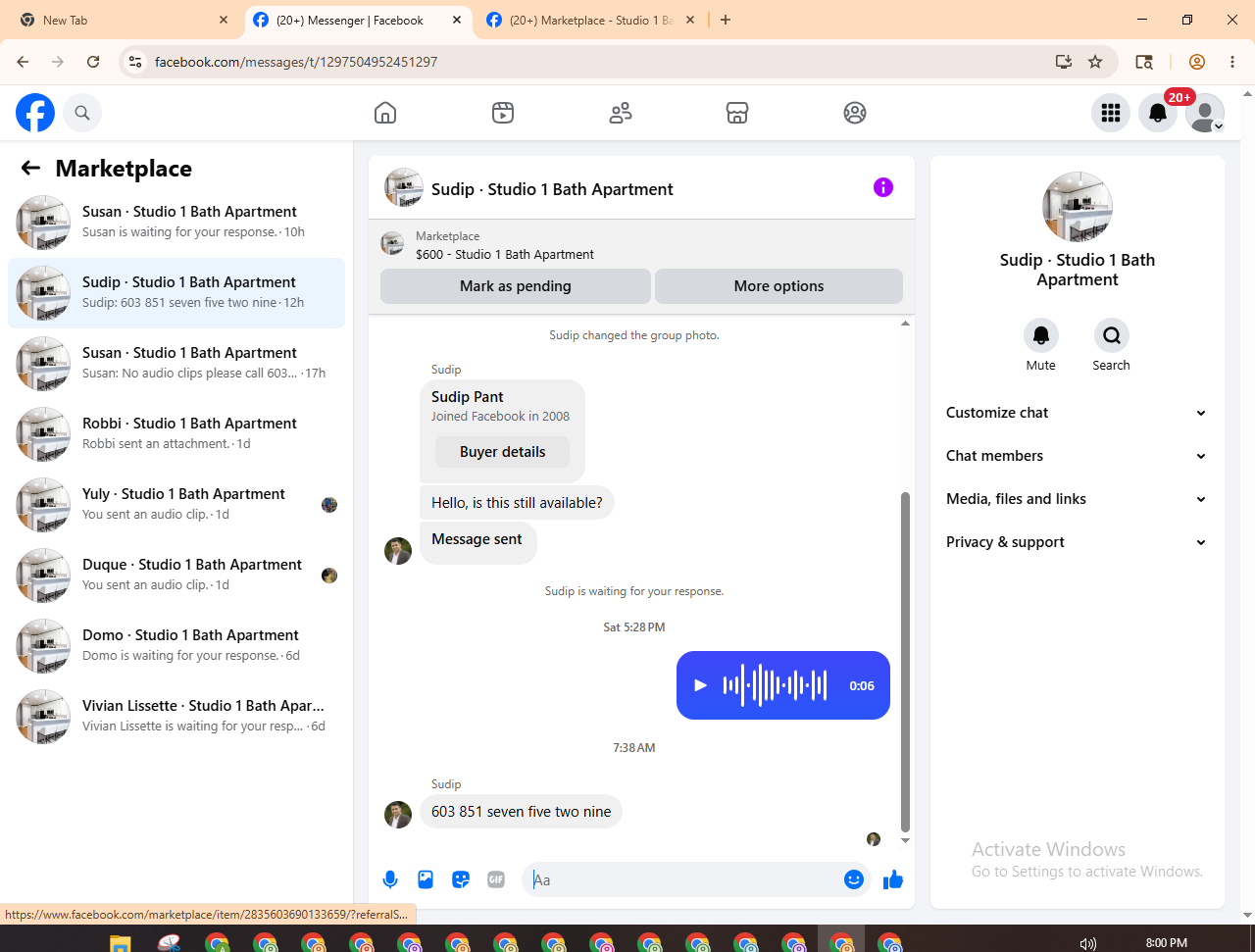Expand the Chat members section

pyautogui.click(x=1077, y=456)
